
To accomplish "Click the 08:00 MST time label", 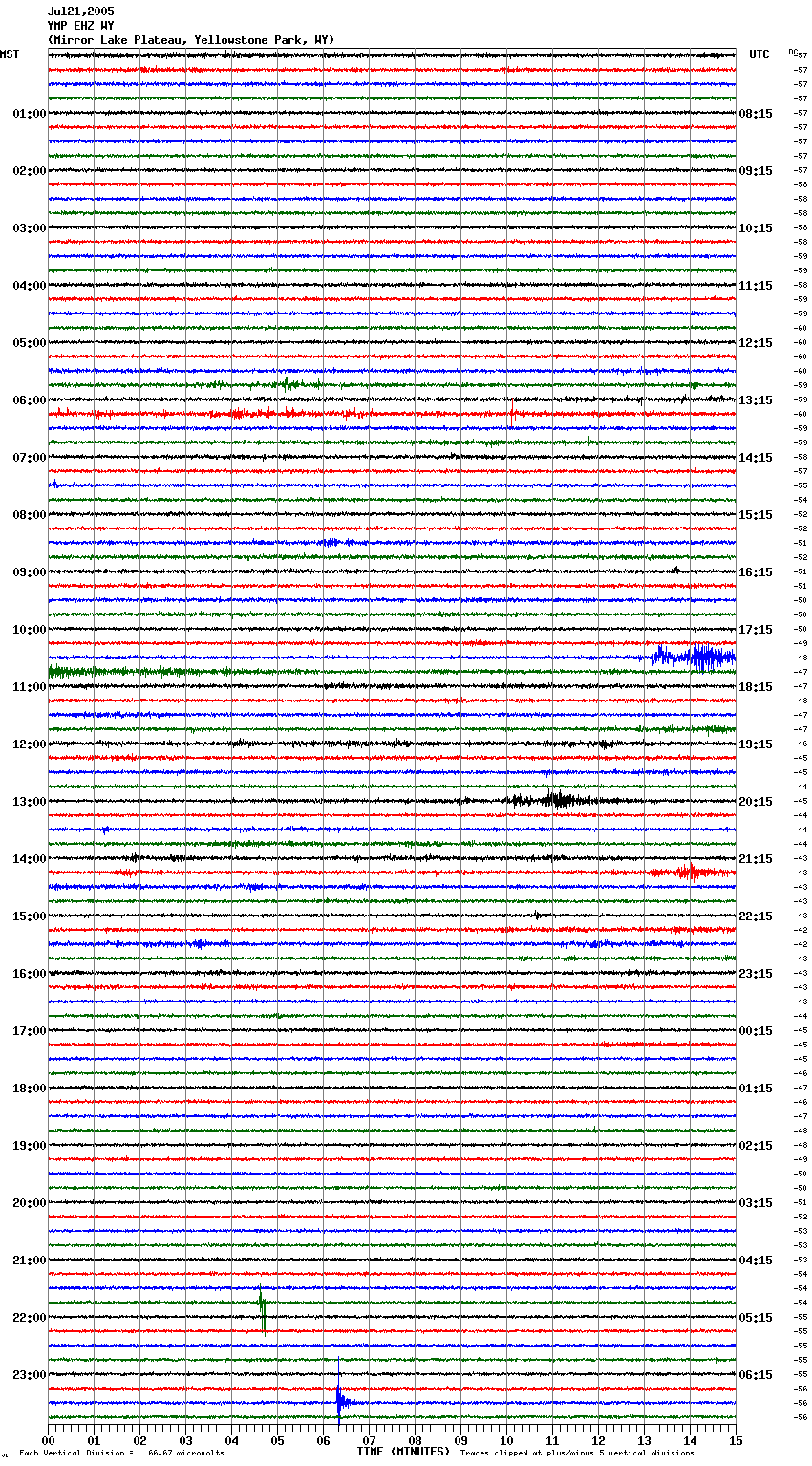I will coord(30,515).
